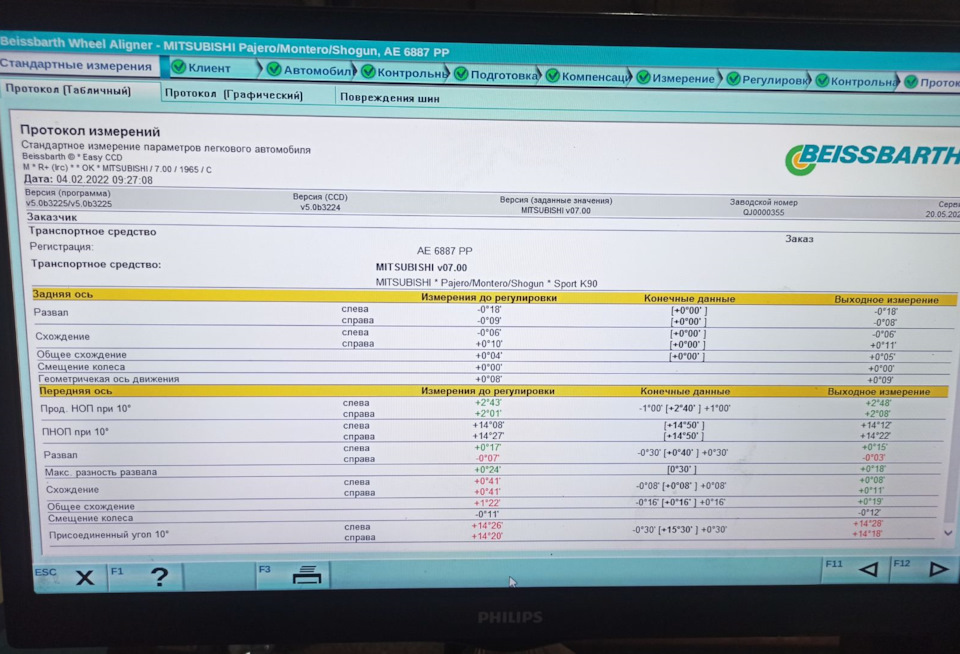This screenshot has height=654, width=960.
Task: Click Геометрическая ось движения row label
Action: click(108, 378)
